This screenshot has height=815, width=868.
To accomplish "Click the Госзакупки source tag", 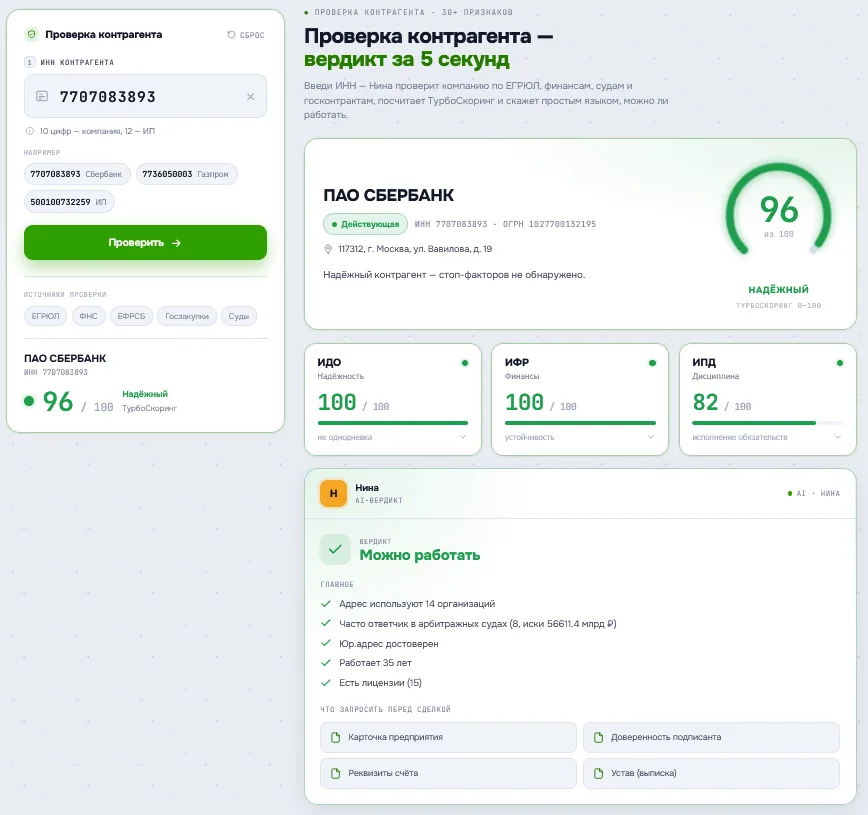I will [187, 316].
